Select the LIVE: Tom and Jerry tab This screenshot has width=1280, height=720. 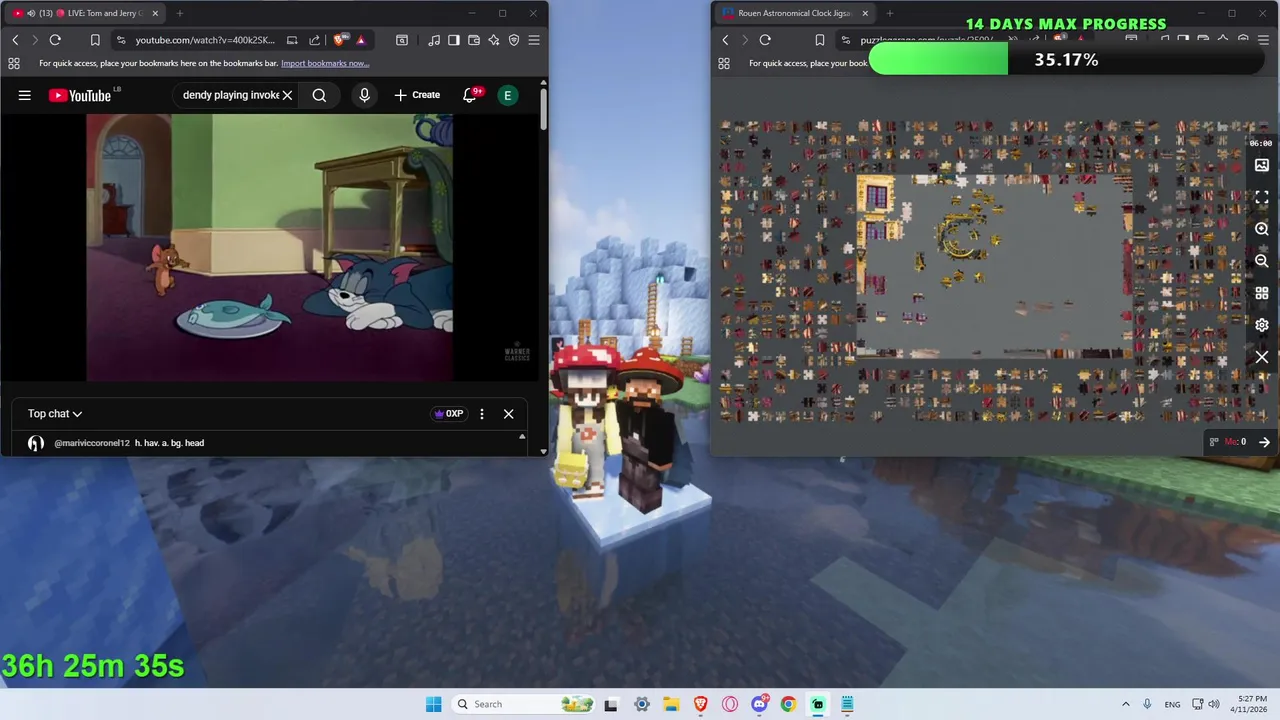pos(85,13)
